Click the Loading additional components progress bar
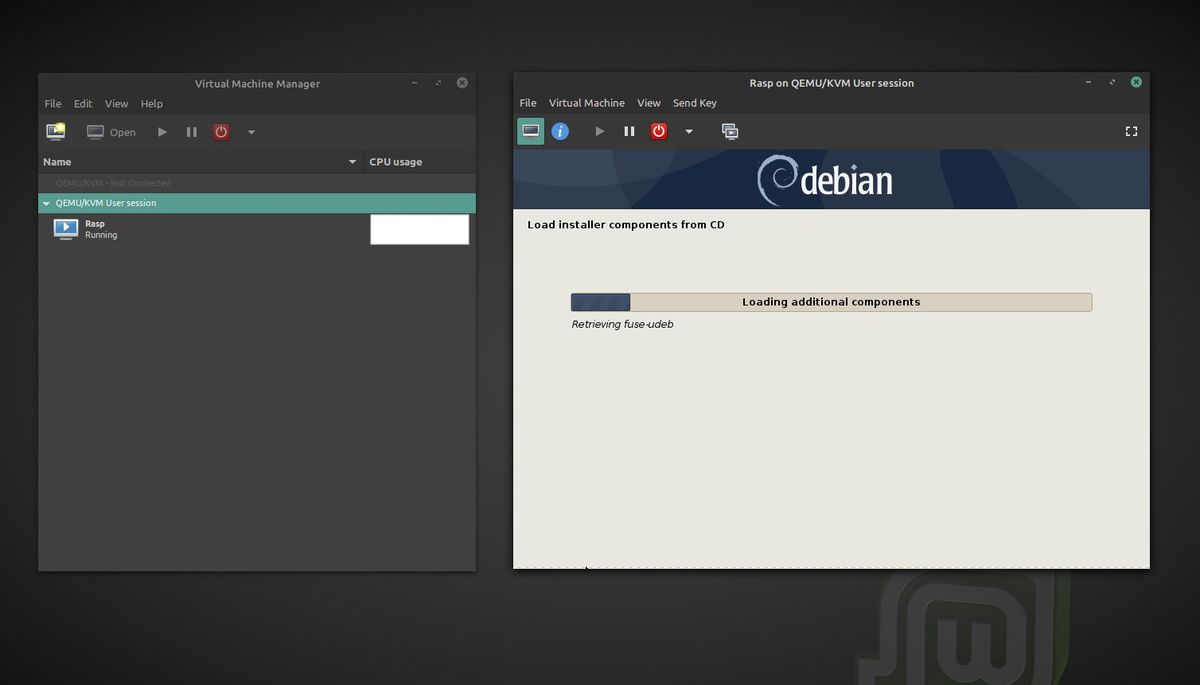 point(831,301)
